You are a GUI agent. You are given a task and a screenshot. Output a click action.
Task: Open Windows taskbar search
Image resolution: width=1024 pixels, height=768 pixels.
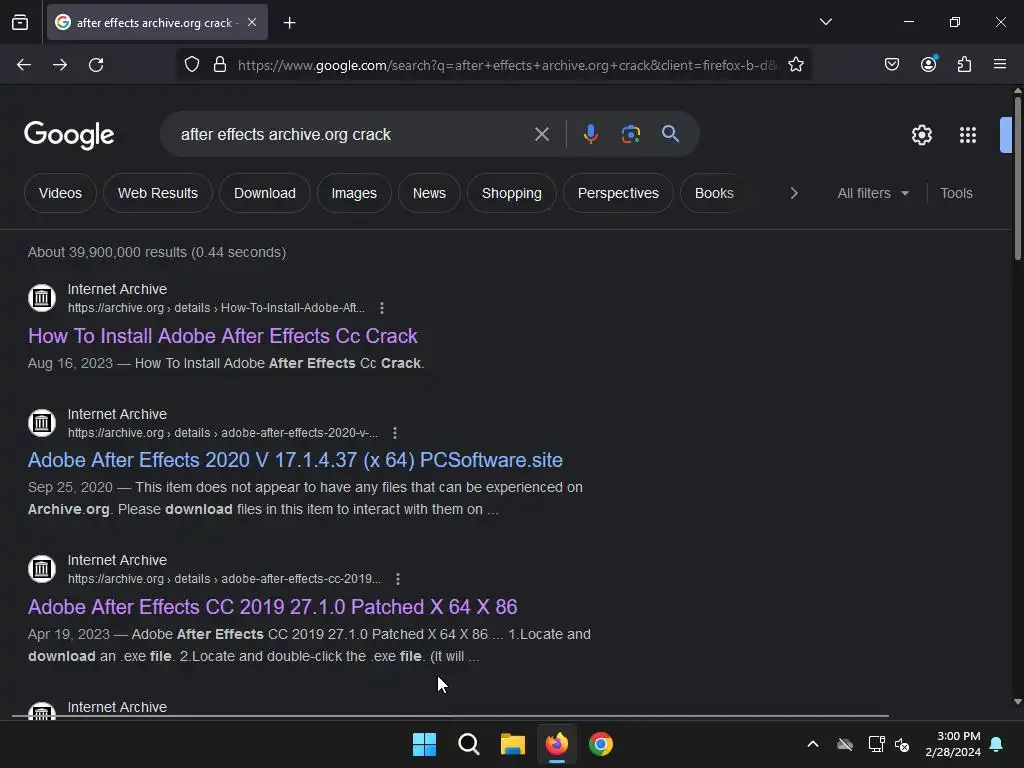[x=469, y=744]
